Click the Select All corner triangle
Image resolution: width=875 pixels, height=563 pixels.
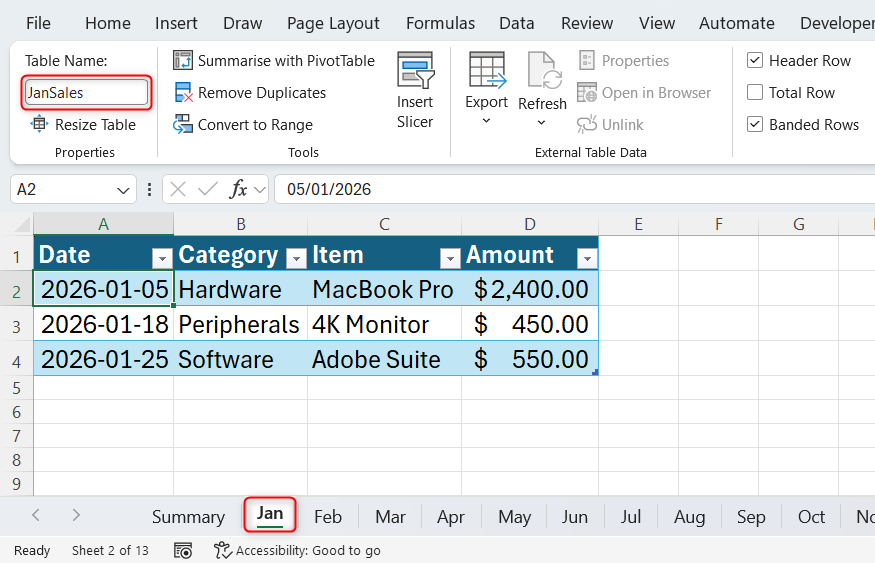pos(22,224)
